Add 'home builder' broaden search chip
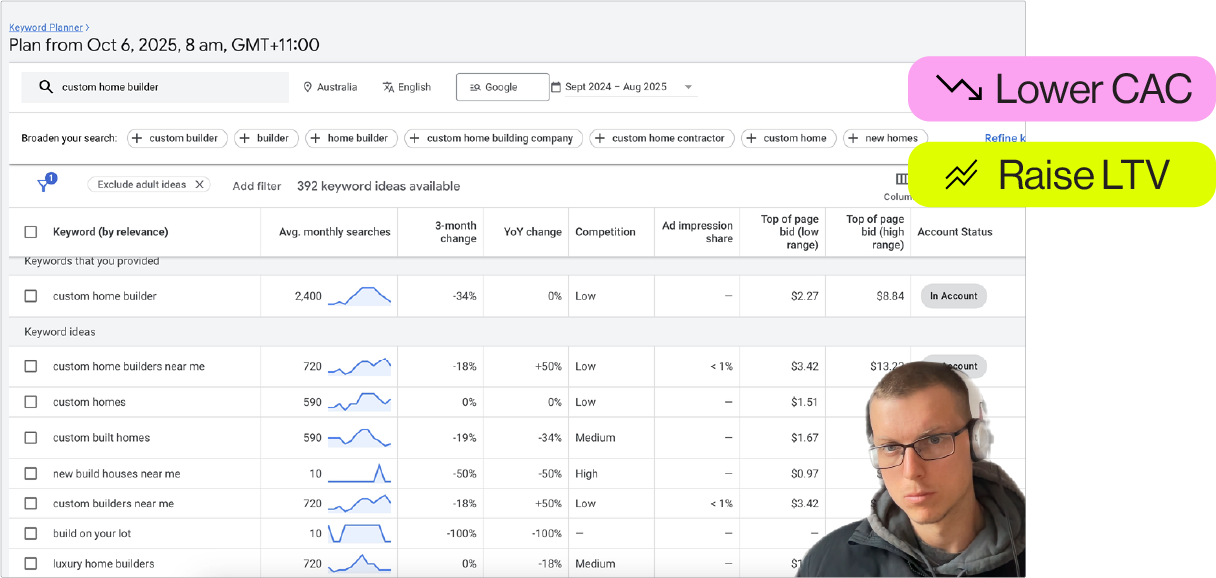Image resolution: width=1216 pixels, height=578 pixels. [x=351, y=138]
